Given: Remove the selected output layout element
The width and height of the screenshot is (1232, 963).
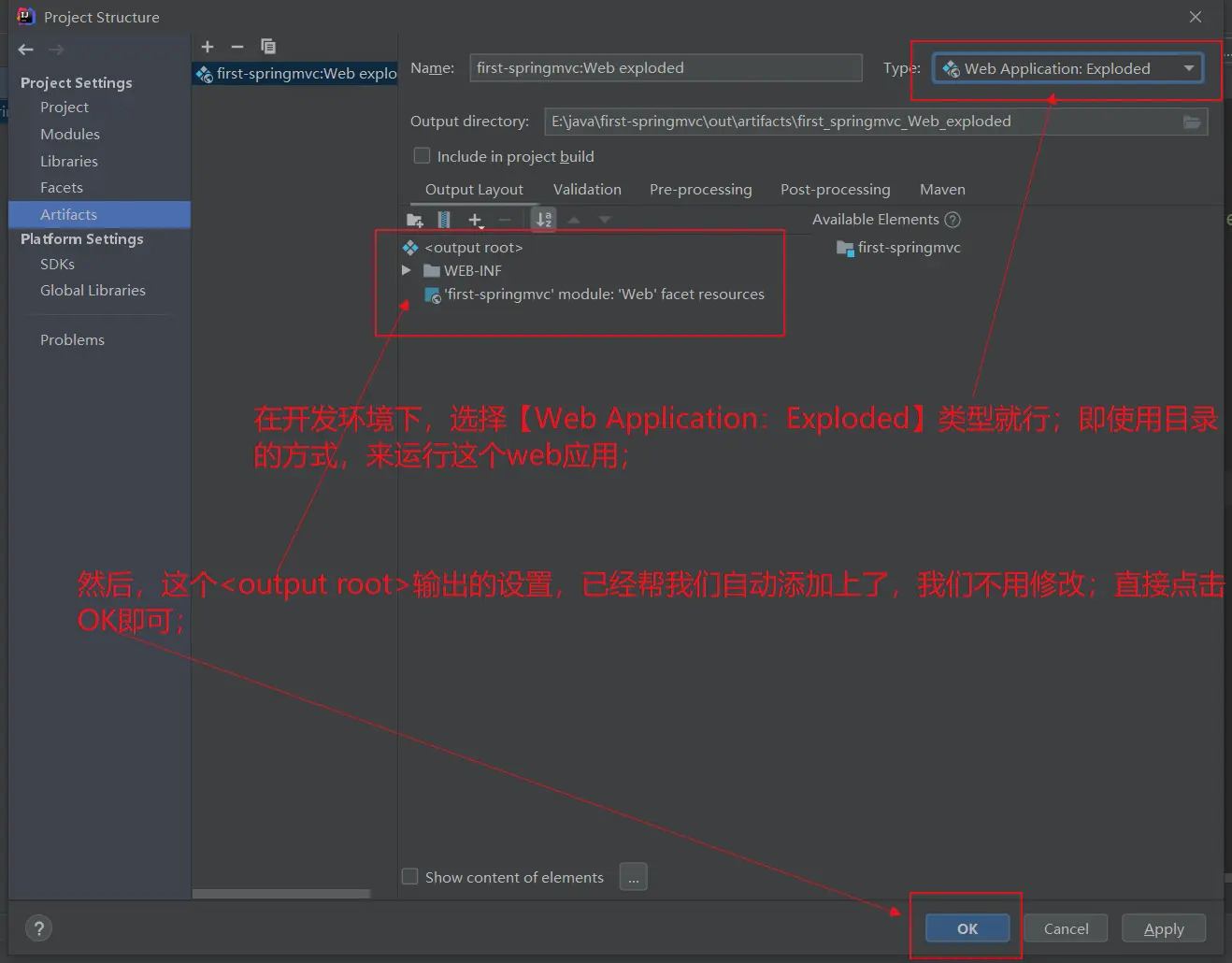Looking at the screenshot, I should (505, 220).
